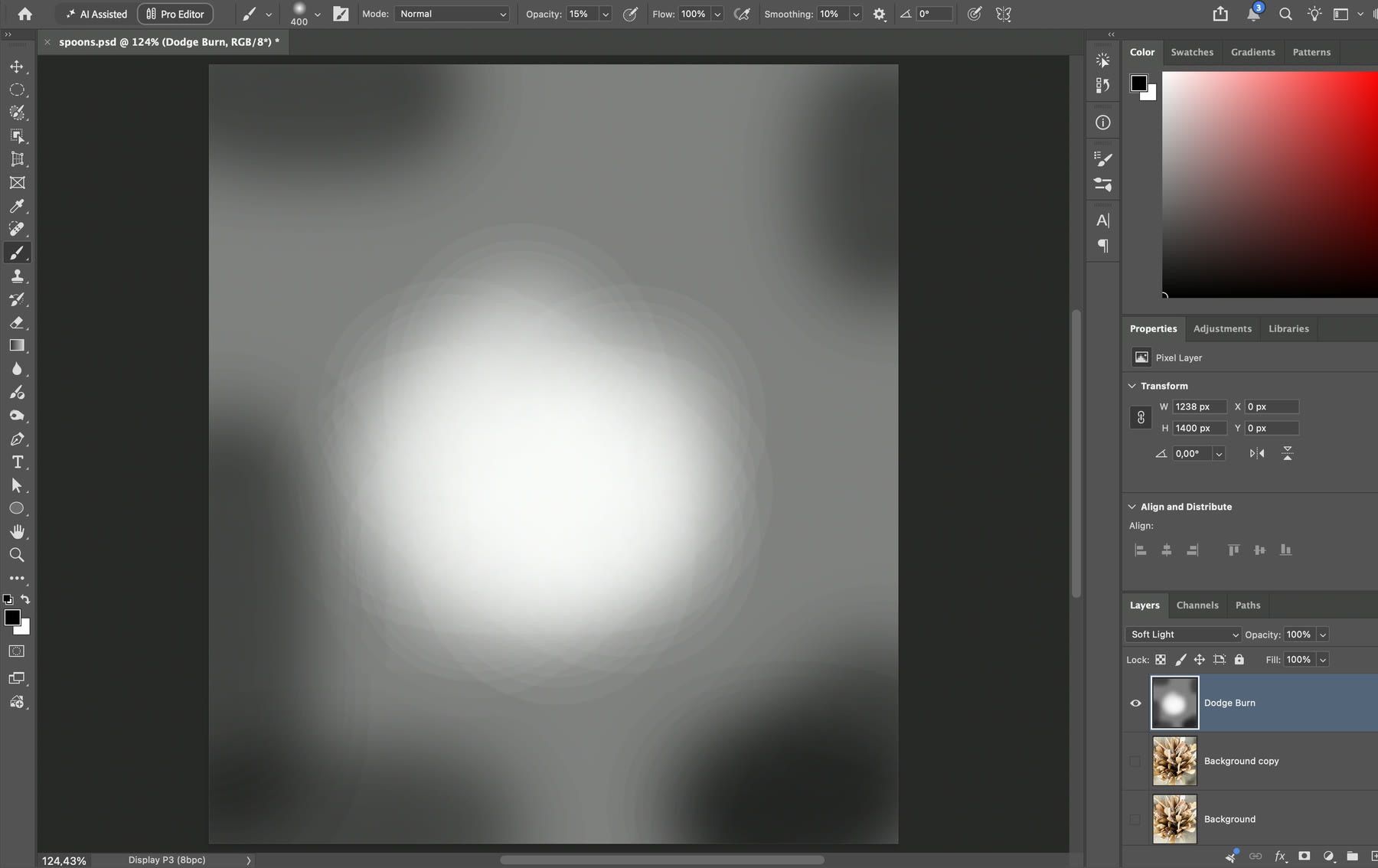Collapse the Align and Distribute section

pyautogui.click(x=1132, y=507)
